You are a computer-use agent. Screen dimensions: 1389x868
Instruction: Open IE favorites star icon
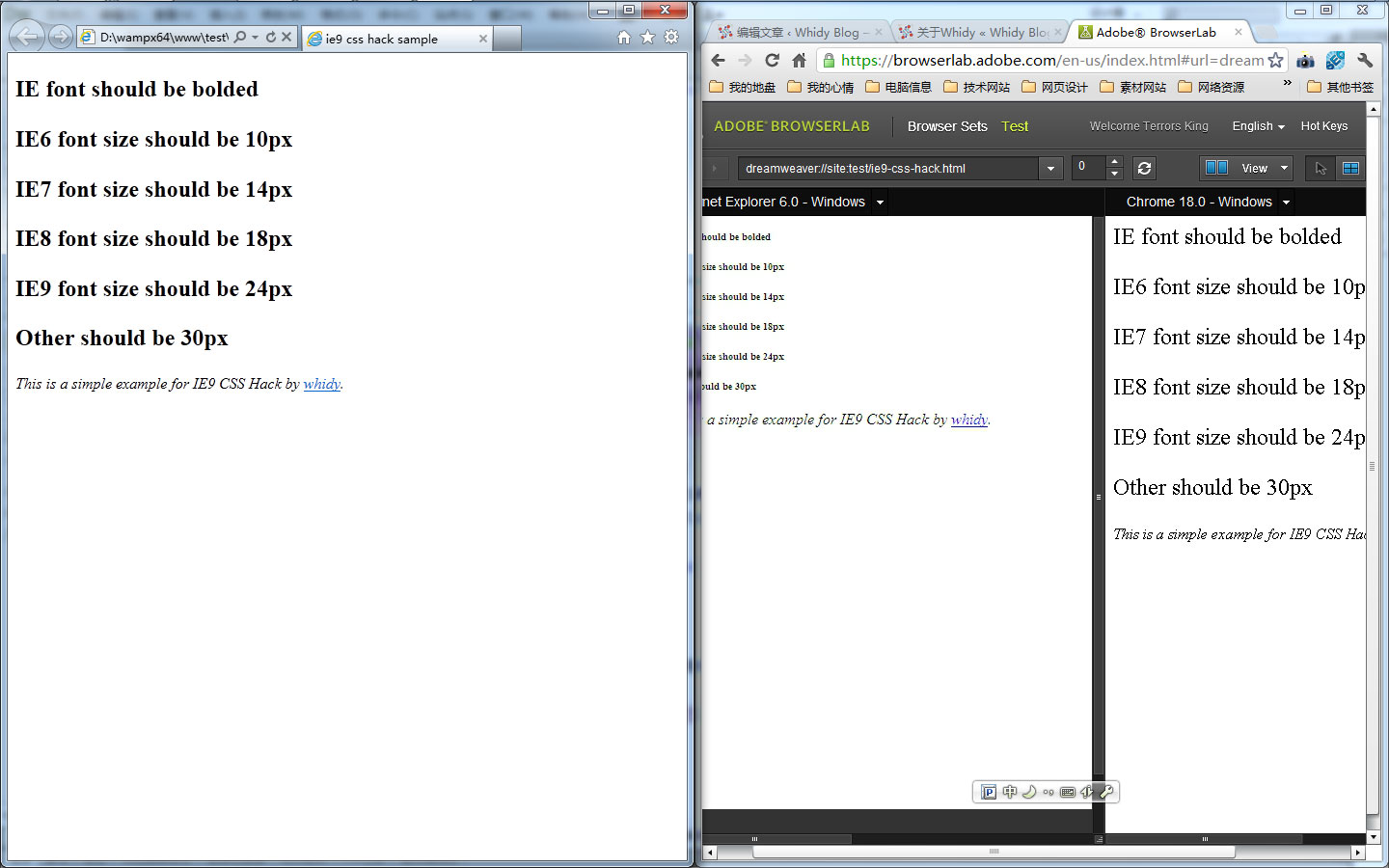[x=647, y=38]
